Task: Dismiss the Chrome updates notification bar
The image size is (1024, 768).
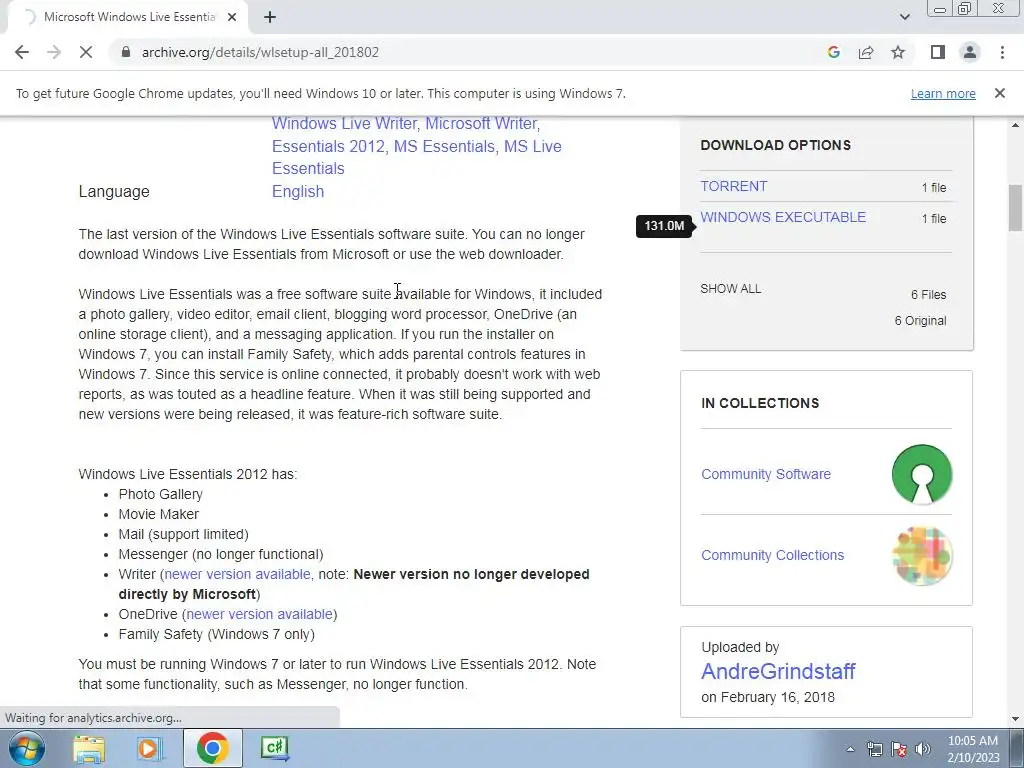Action: click(x=999, y=93)
